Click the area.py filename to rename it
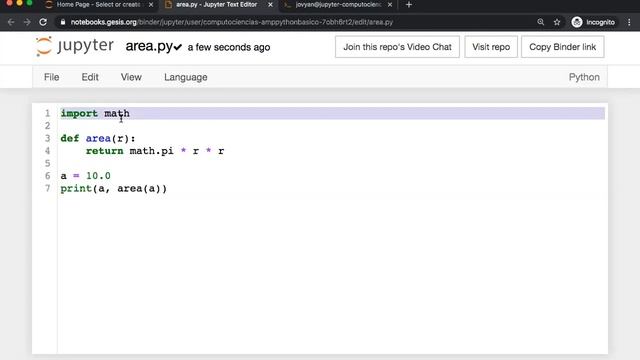This screenshot has width=640, height=360. (149, 46)
